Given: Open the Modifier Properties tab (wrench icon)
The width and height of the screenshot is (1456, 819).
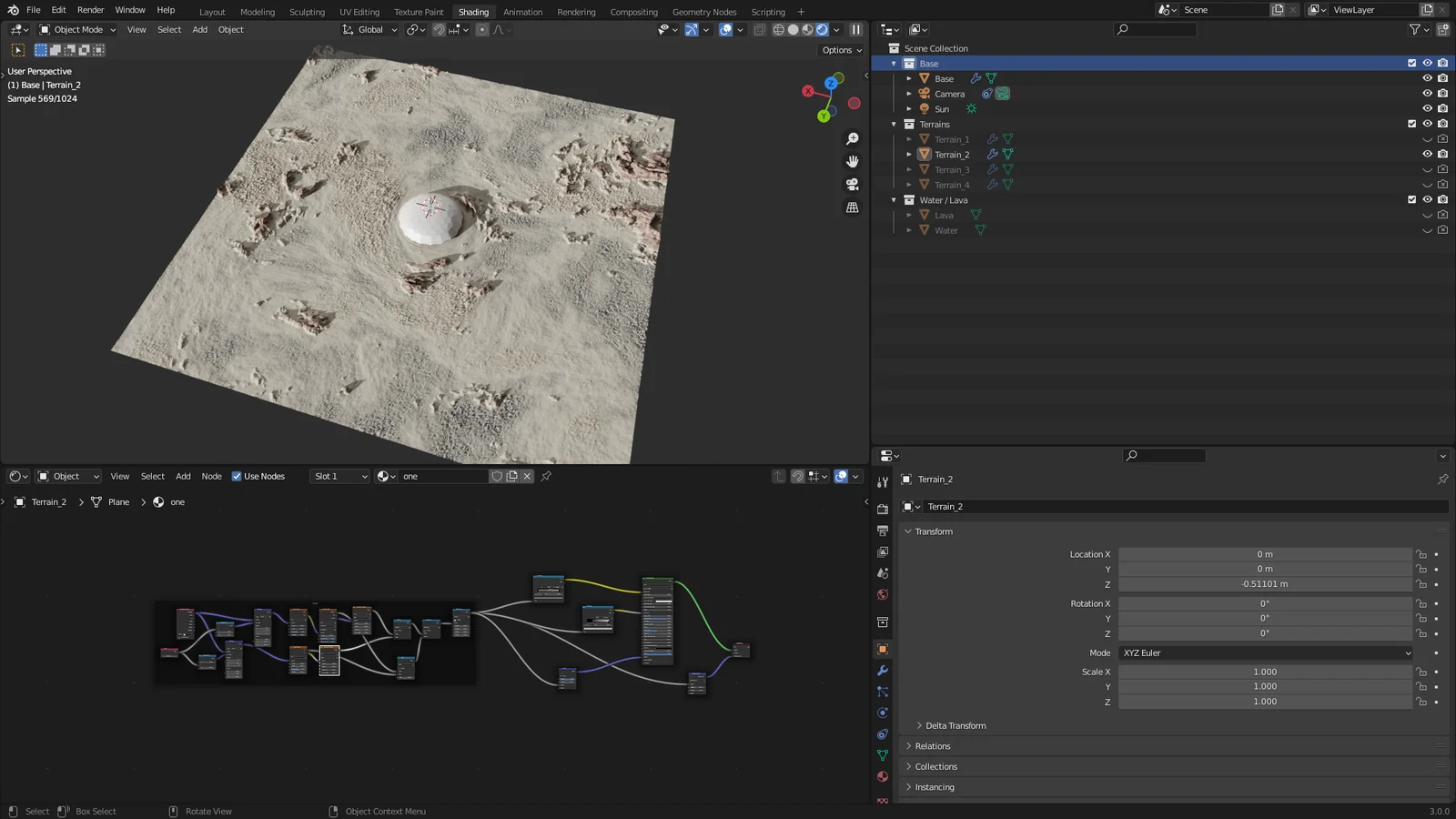Looking at the screenshot, I should point(882,671).
